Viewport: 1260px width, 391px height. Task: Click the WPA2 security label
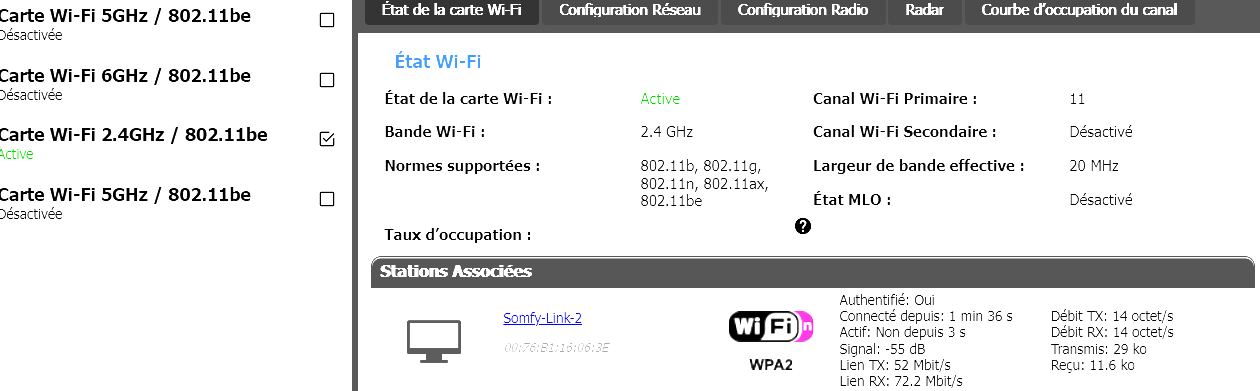click(x=771, y=365)
